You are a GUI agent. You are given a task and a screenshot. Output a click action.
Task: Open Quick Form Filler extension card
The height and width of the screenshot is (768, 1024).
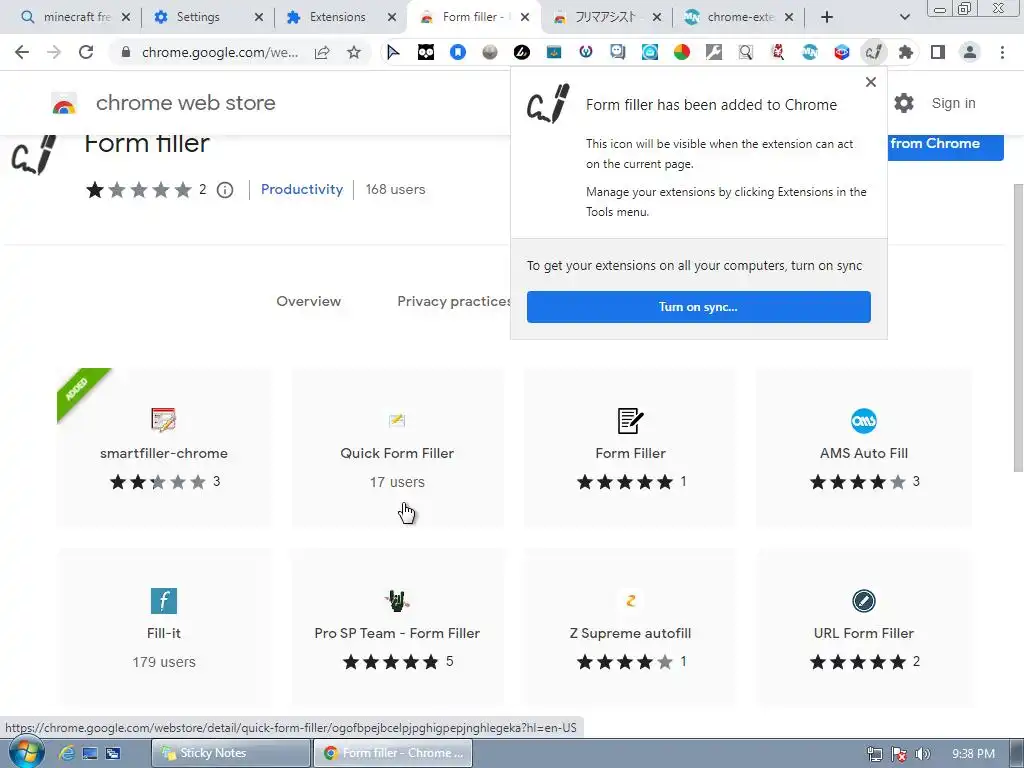point(397,448)
